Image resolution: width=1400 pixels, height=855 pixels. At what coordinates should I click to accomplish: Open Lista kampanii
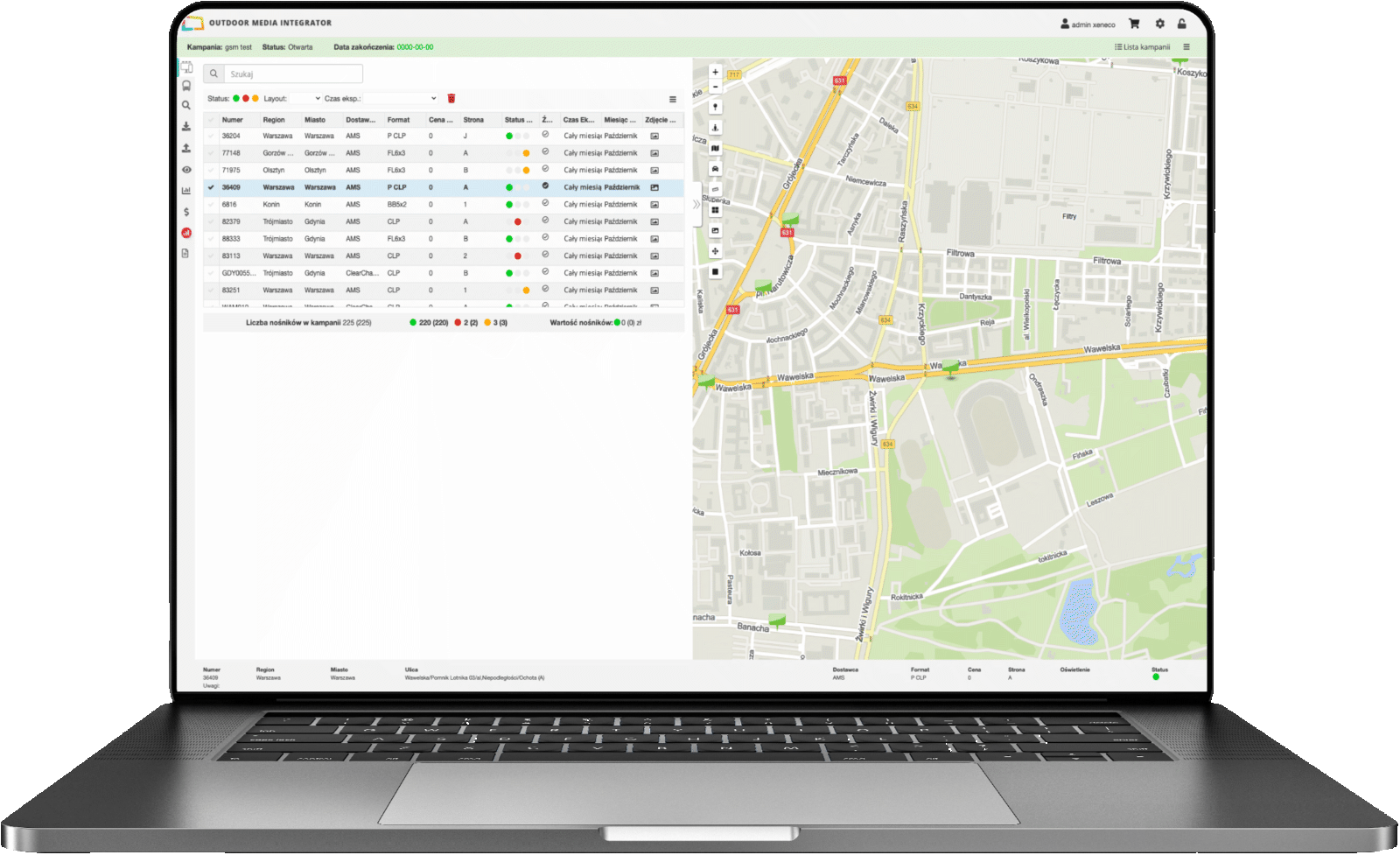[1142, 47]
